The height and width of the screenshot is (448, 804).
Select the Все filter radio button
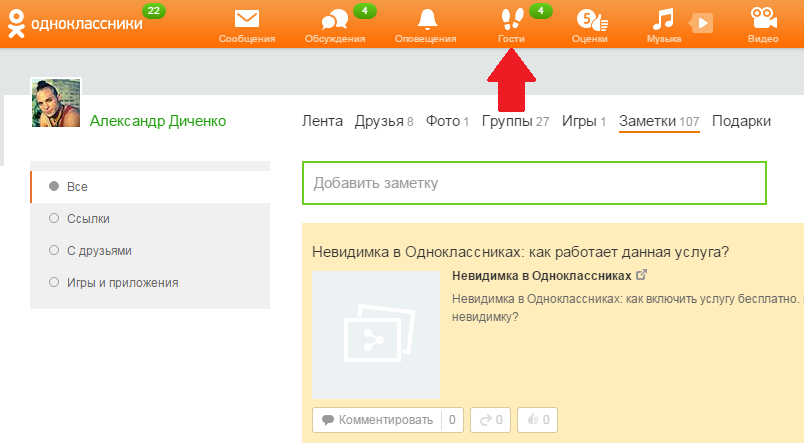(54, 186)
